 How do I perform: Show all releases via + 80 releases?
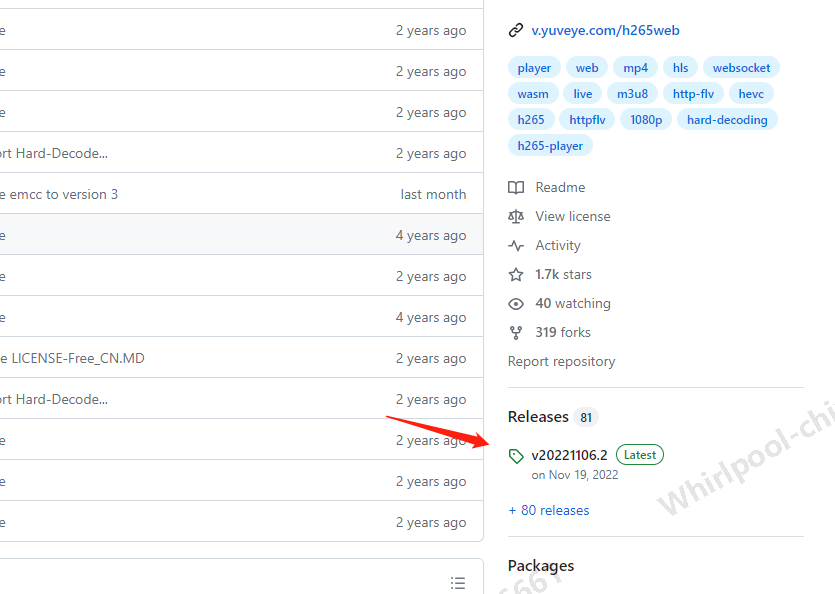click(549, 510)
